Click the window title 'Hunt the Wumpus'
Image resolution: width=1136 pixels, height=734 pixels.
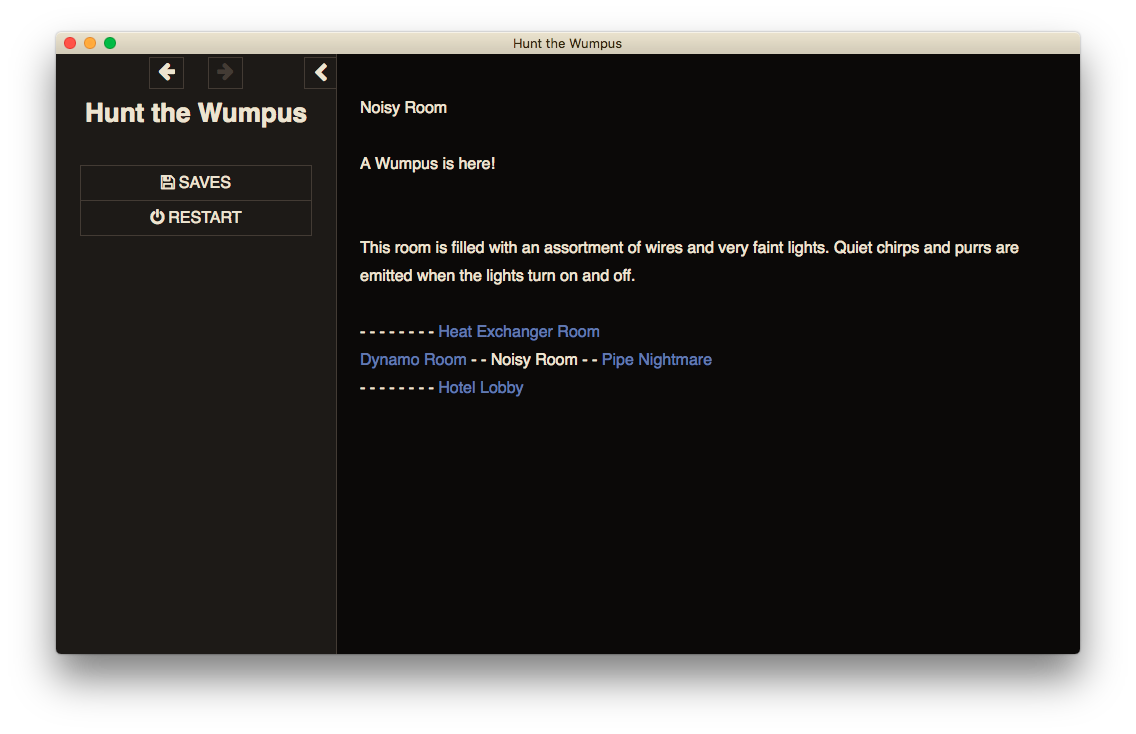click(567, 43)
